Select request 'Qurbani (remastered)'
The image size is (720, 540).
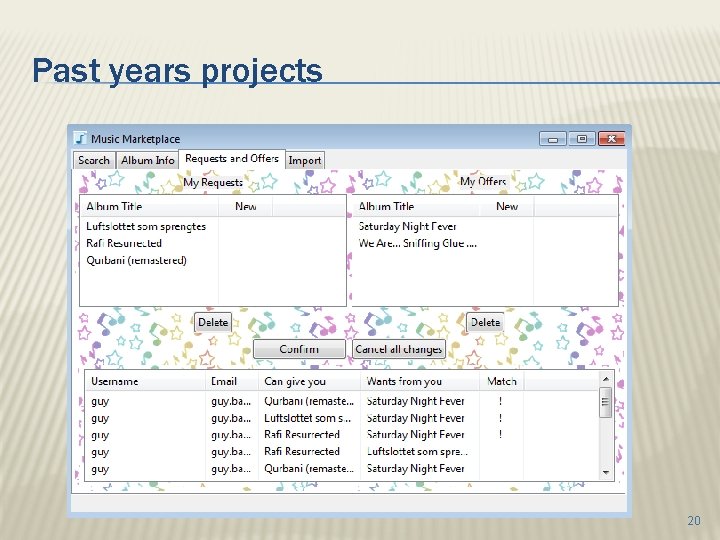click(136, 260)
